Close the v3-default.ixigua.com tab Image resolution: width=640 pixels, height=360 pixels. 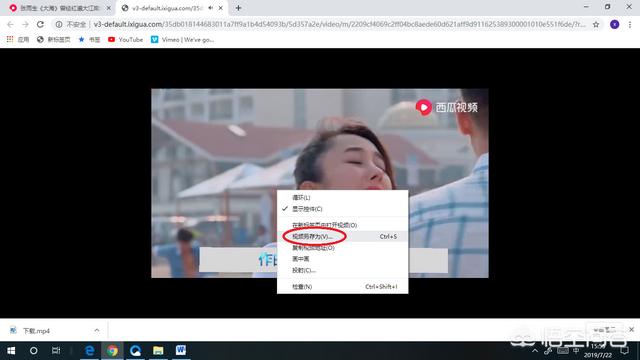pyautogui.click(x=221, y=8)
